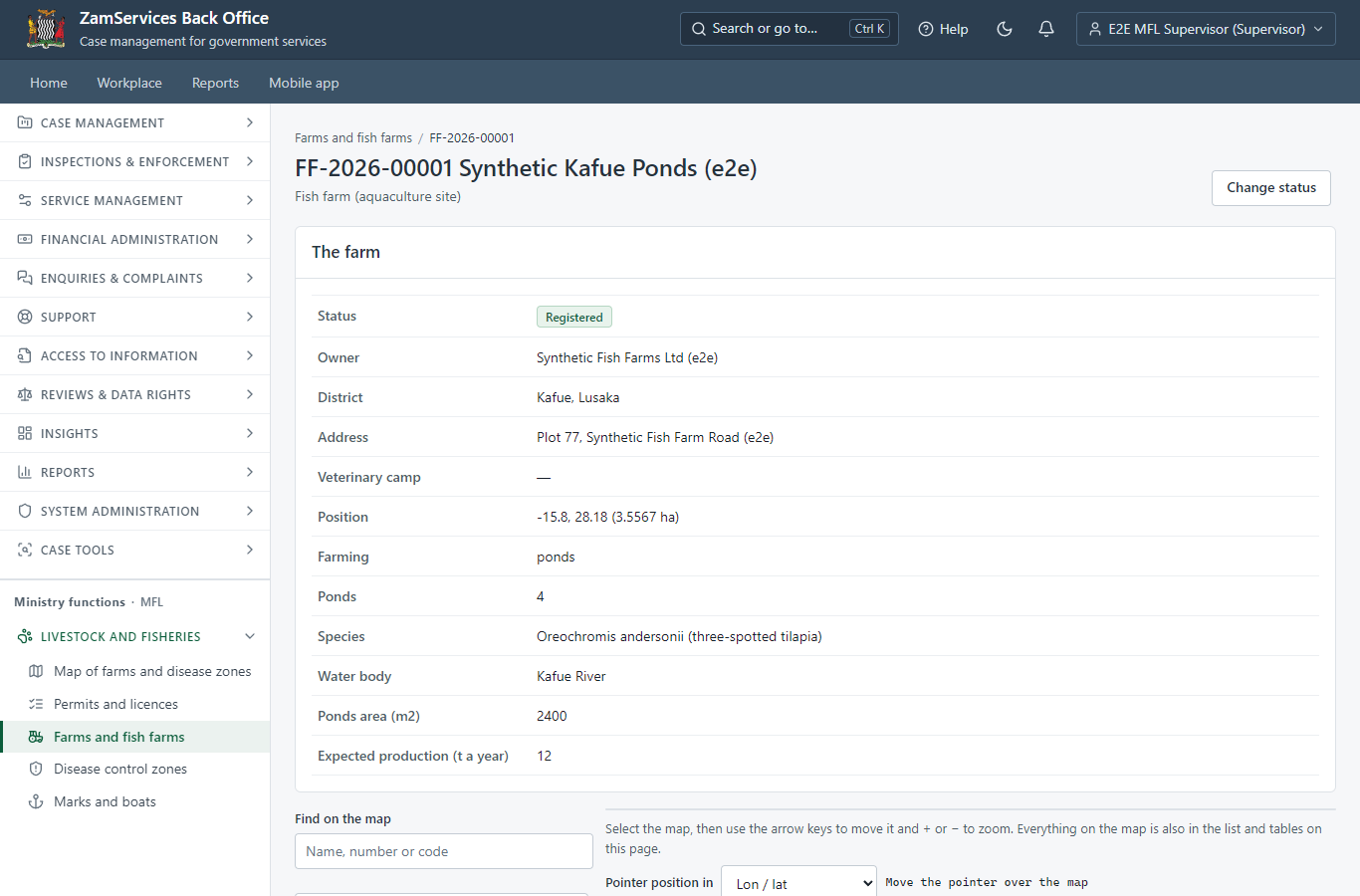Click the Help question-mark icon
The width and height of the screenshot is (1360, 896).
coord(926,29)
